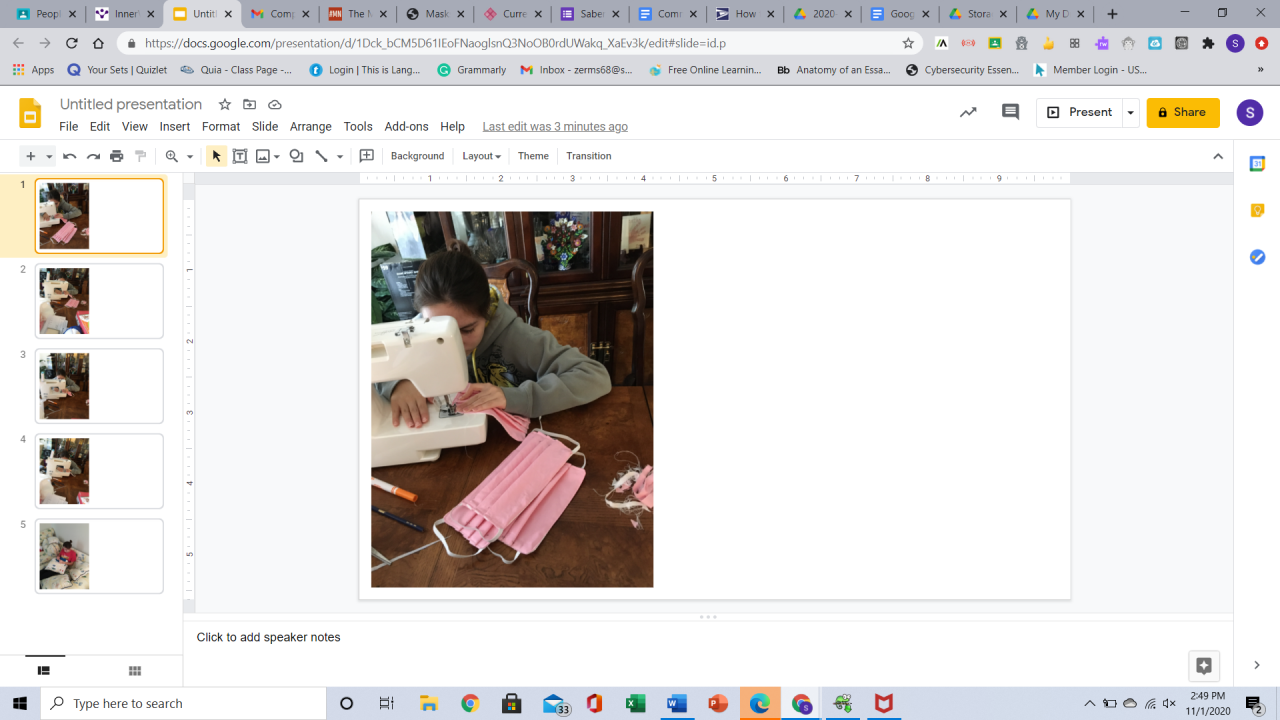Click the Windows search box

[184, 703]
